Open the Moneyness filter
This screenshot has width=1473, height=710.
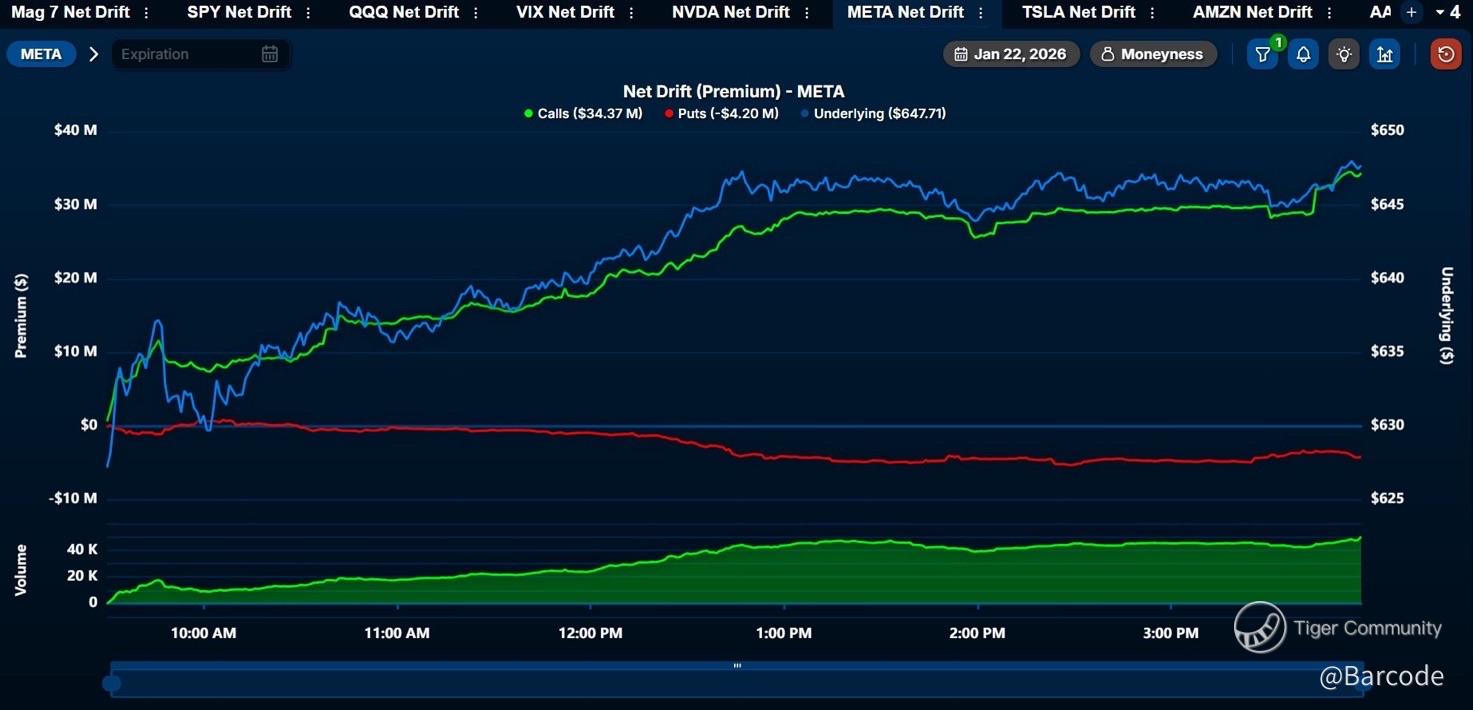[x=1153, y=54]
